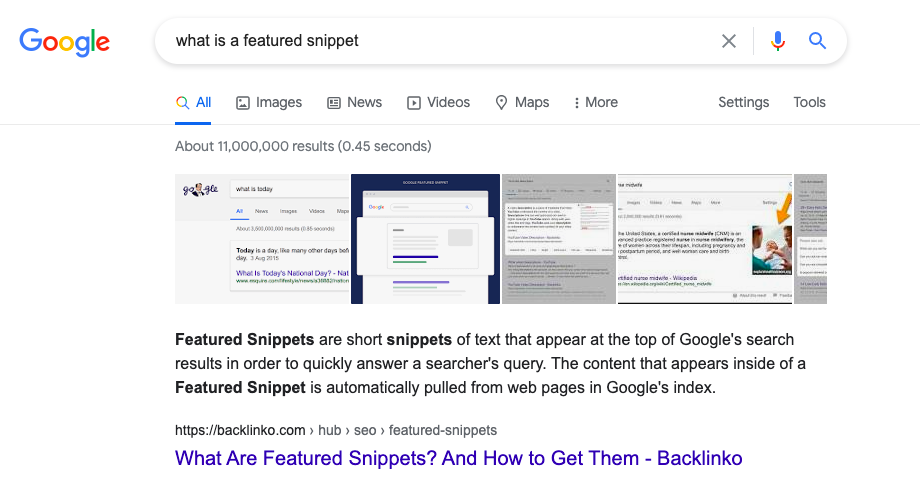Image resolution: width=920 pixels, height=486 pixels.
Task: Open the search Tools options
Action: point(809,102)
